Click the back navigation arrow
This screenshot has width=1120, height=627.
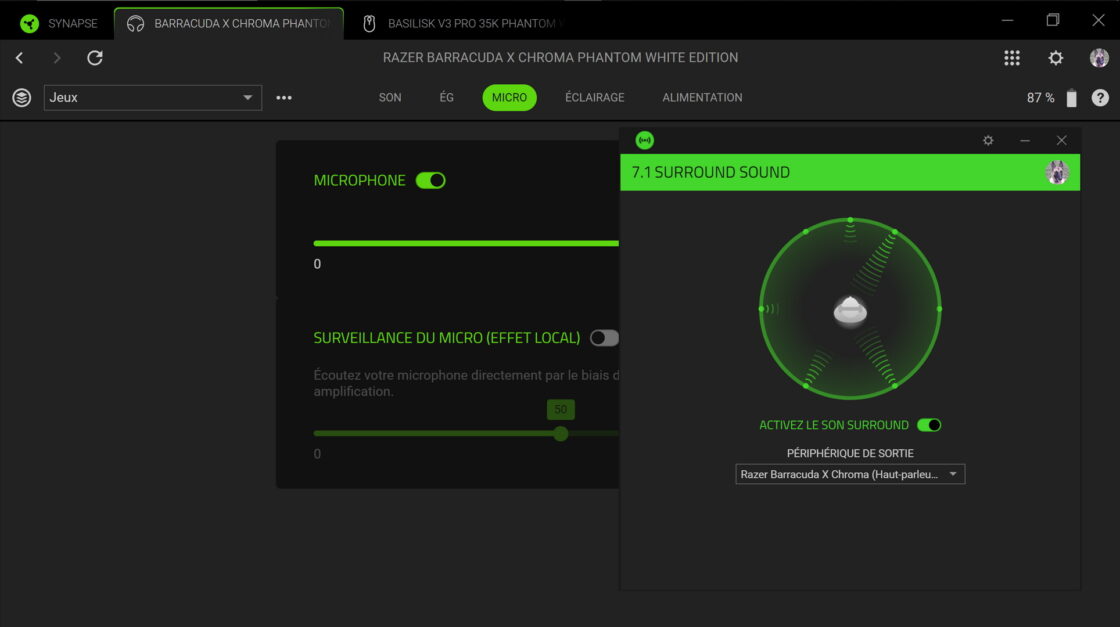(19, 58)
